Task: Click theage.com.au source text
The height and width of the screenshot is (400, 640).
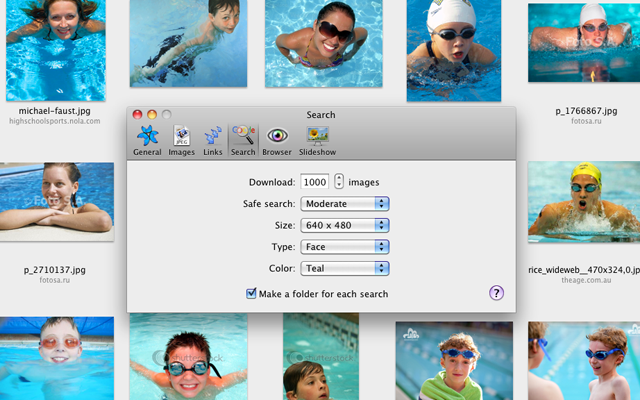Action: [586, 280]
